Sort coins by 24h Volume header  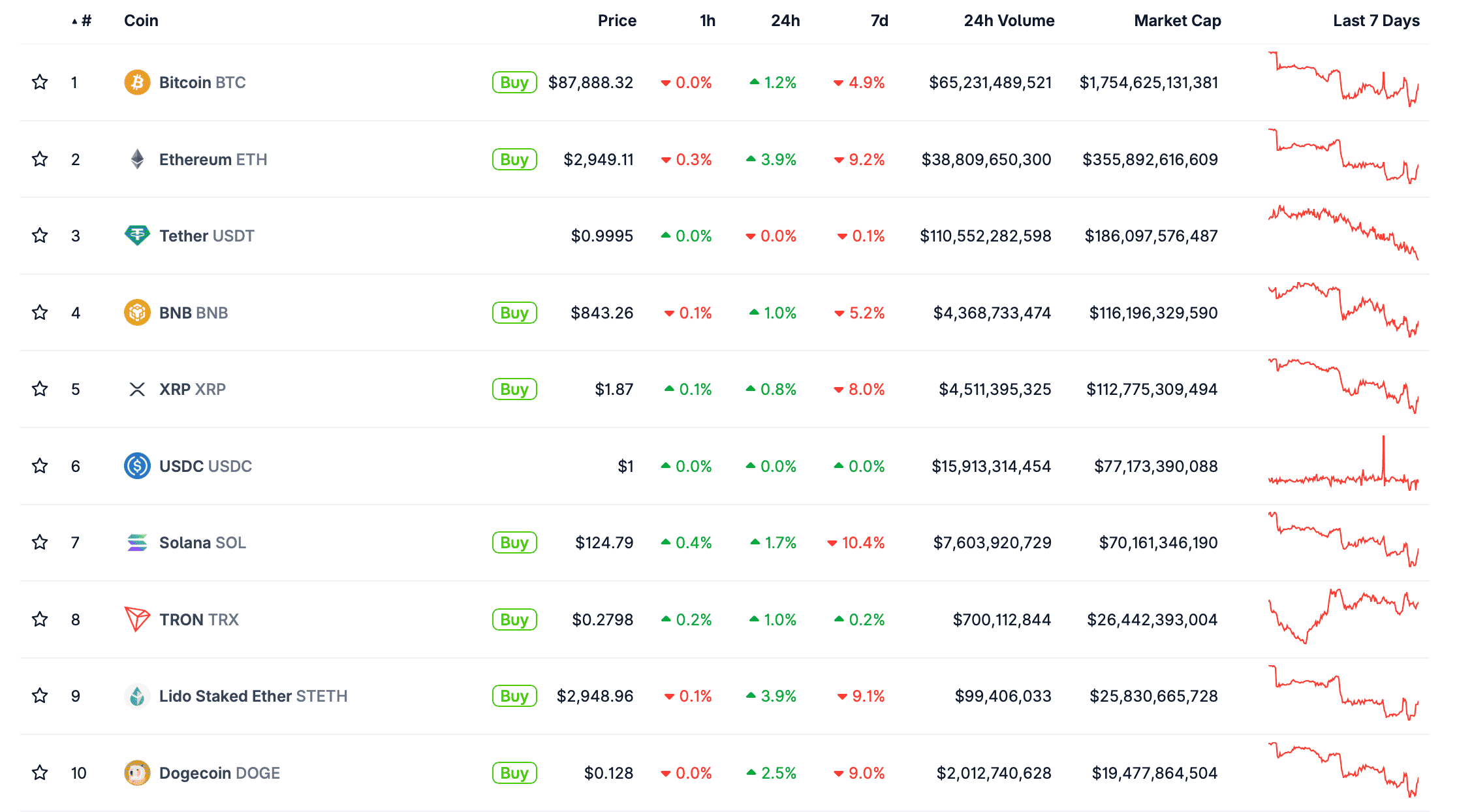(x=1009, y=21)
